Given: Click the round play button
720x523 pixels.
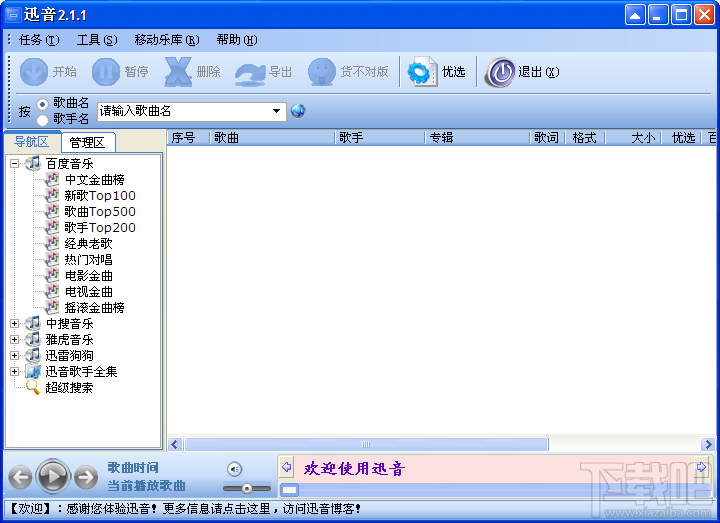Looking at the screenshot, I should [x=53, y=477].
